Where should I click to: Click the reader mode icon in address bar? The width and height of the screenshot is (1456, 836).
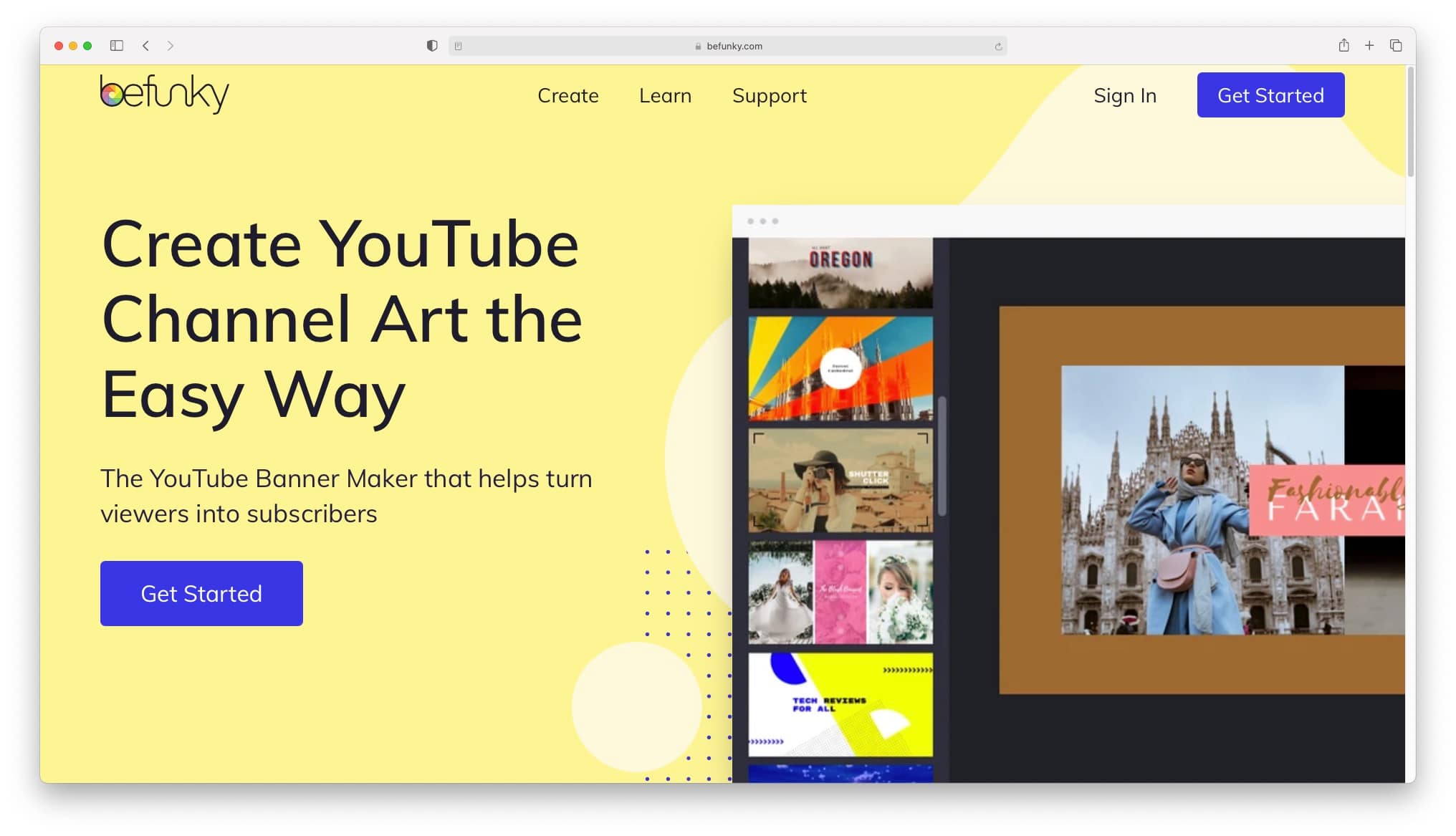coord(459,47)
